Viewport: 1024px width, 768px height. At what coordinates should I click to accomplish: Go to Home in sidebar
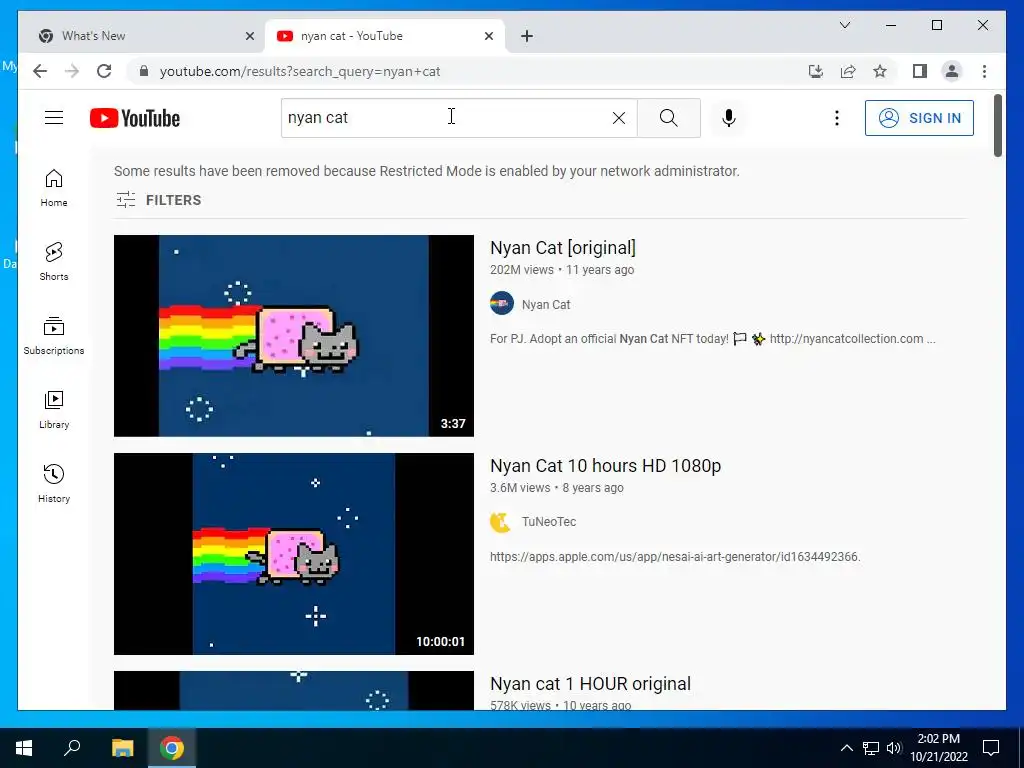(x=54, y=188)
